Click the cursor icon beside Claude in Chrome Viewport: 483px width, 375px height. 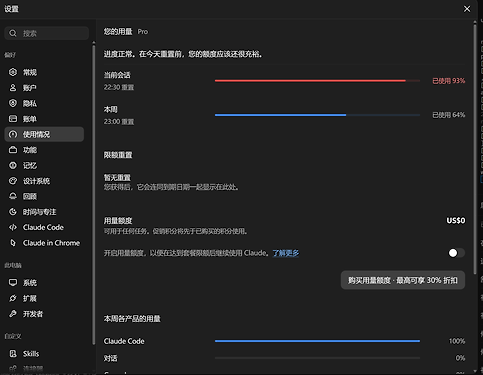tap(13, 243)
